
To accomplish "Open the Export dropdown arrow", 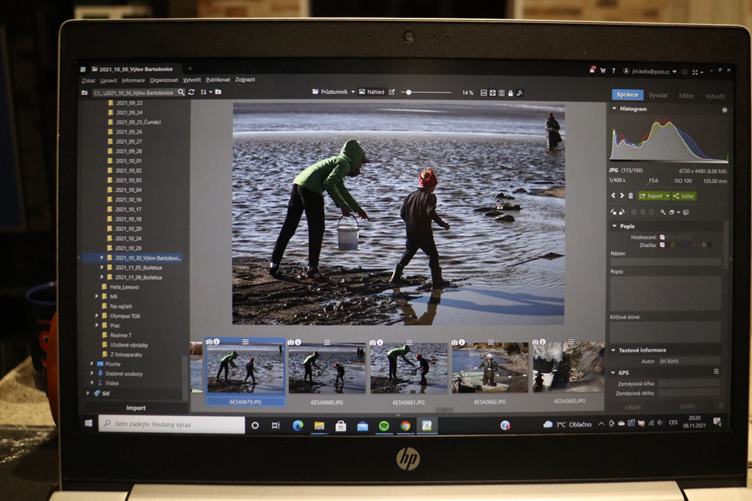I will pyautogui.click(x=667, y=196).
